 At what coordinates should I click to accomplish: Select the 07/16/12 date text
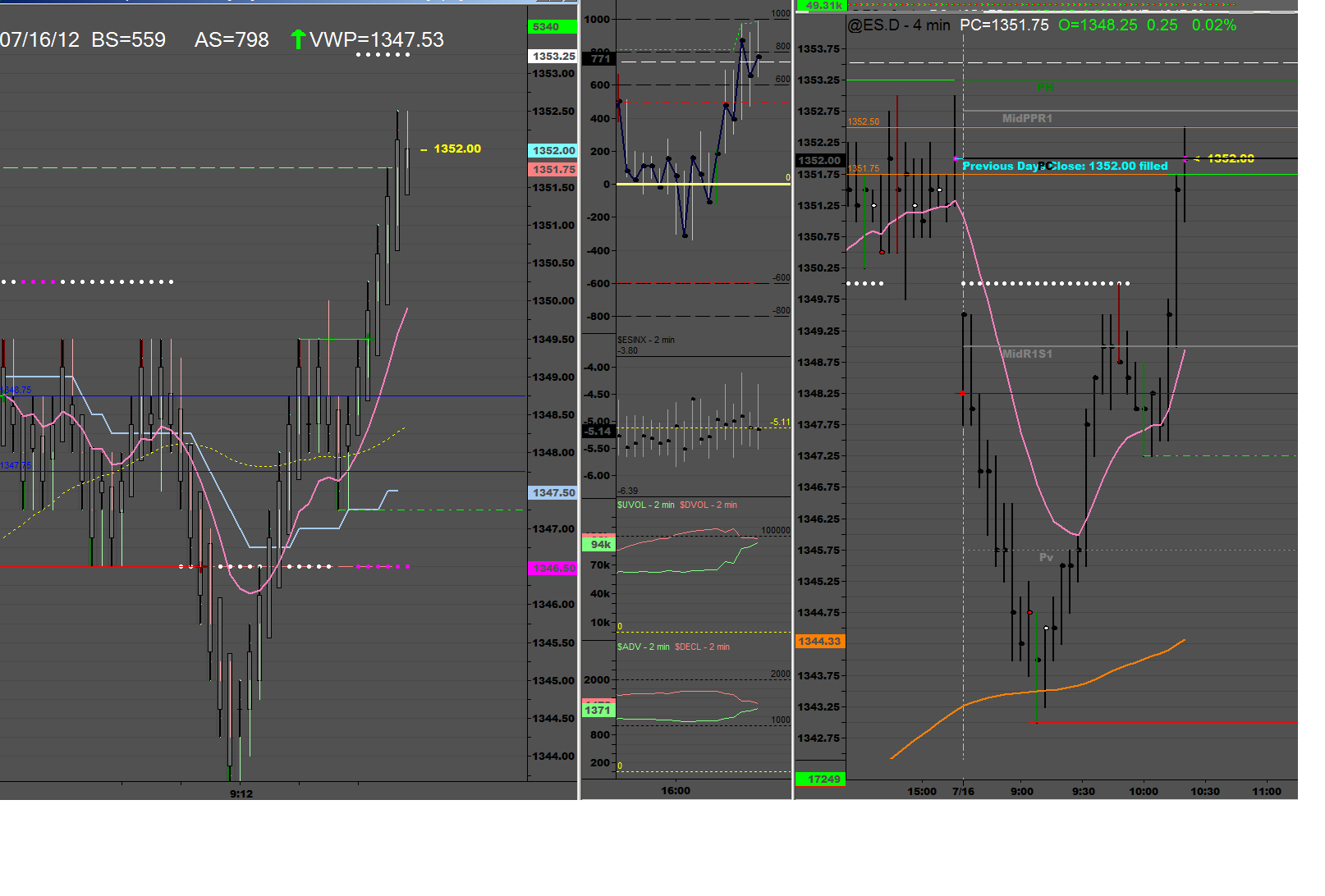tap(41, 39)
